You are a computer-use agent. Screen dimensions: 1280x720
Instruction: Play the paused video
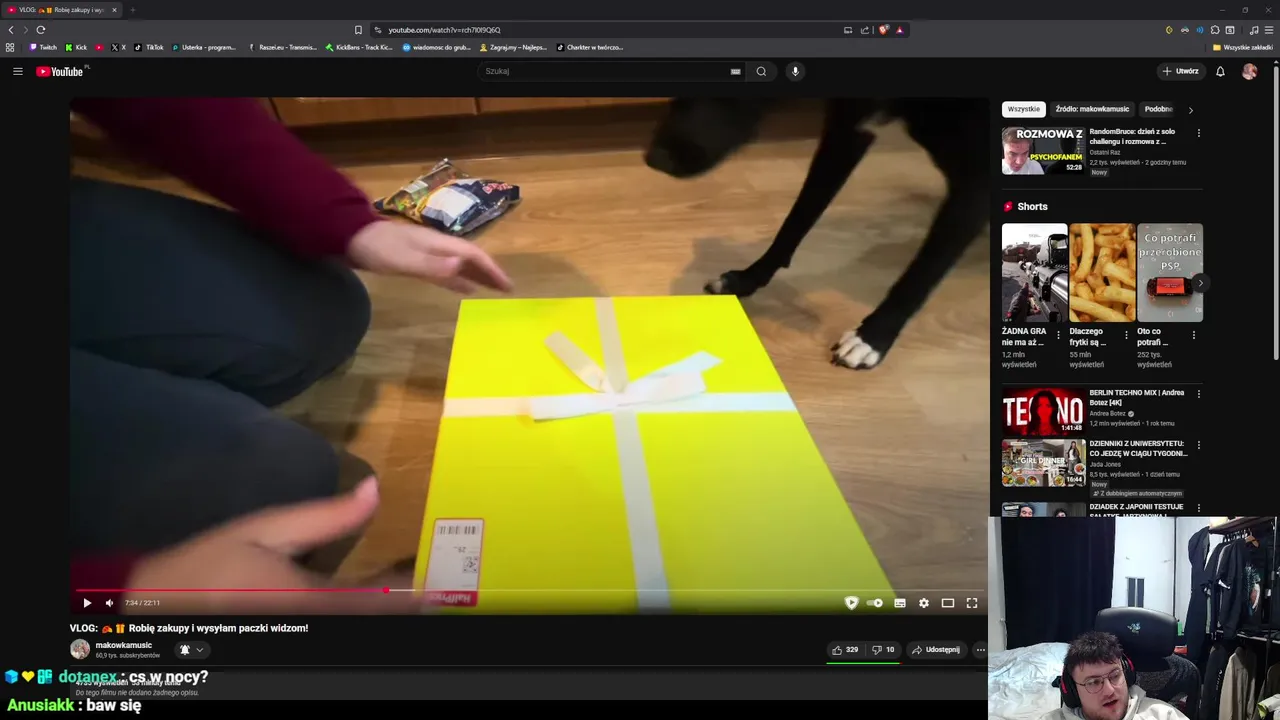87,603
